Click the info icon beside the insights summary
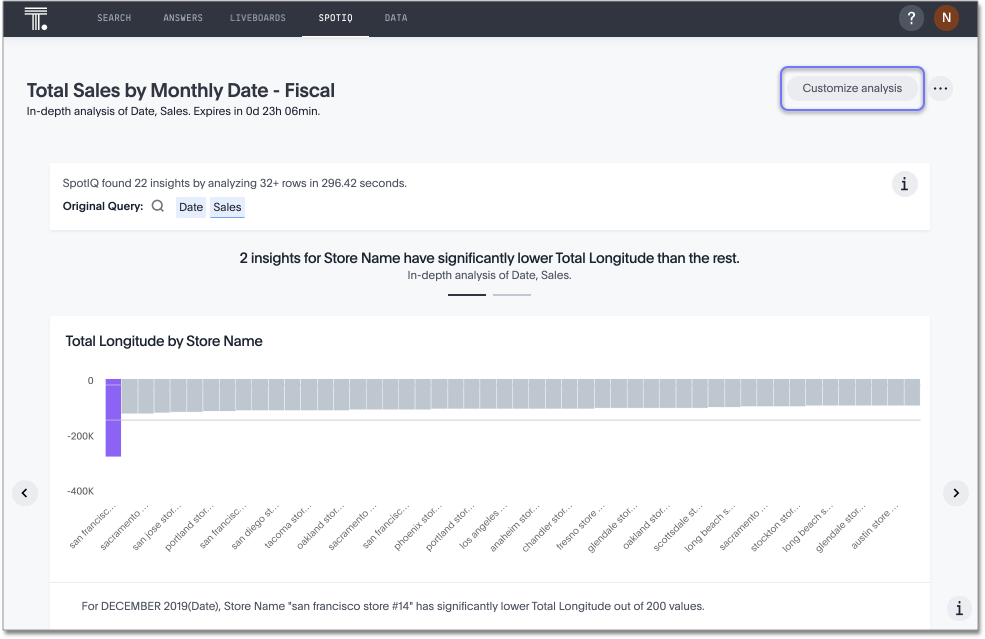The width and height of the screenshot is (985, 639). tap(905, 184)
